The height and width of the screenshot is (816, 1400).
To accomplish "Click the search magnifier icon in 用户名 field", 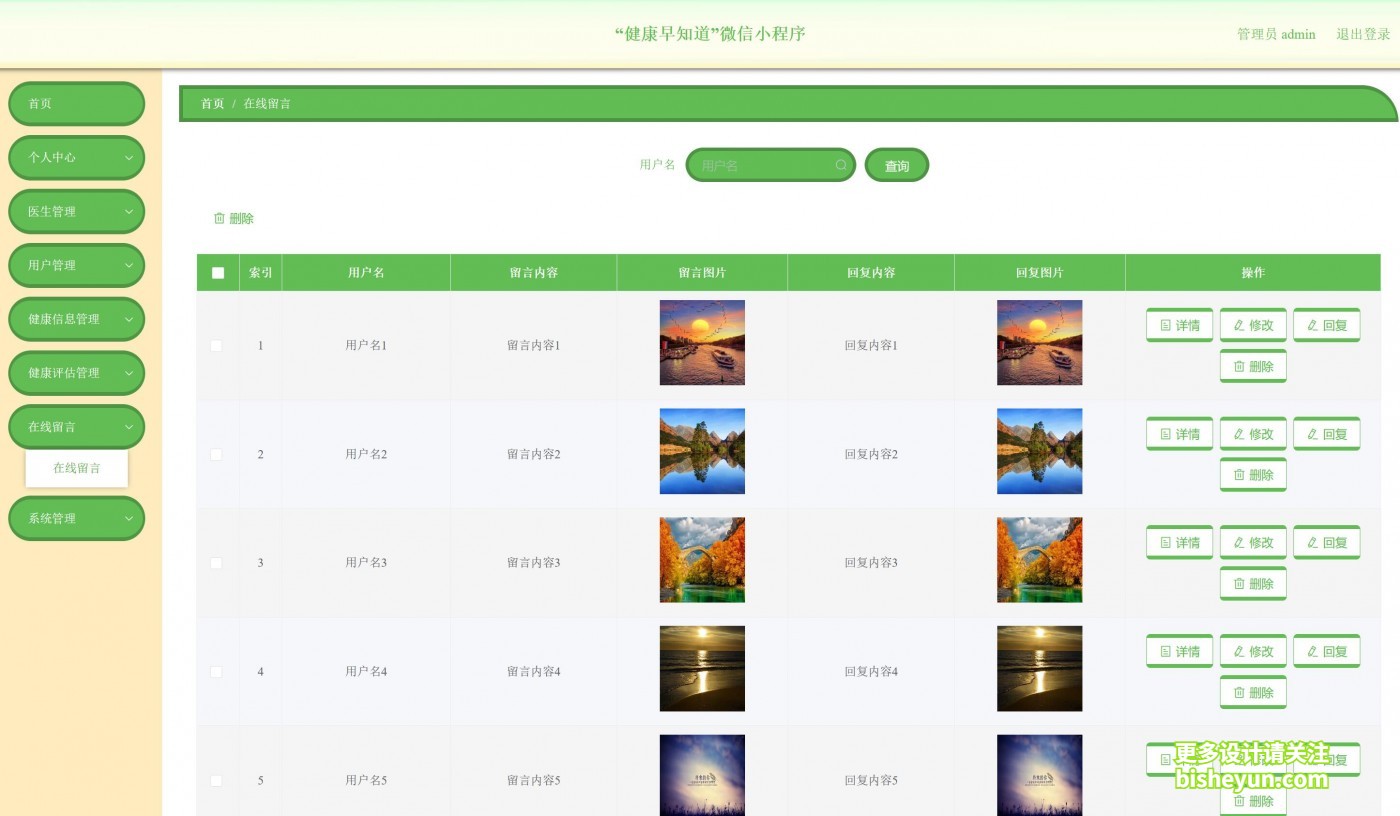I will 840,165.
